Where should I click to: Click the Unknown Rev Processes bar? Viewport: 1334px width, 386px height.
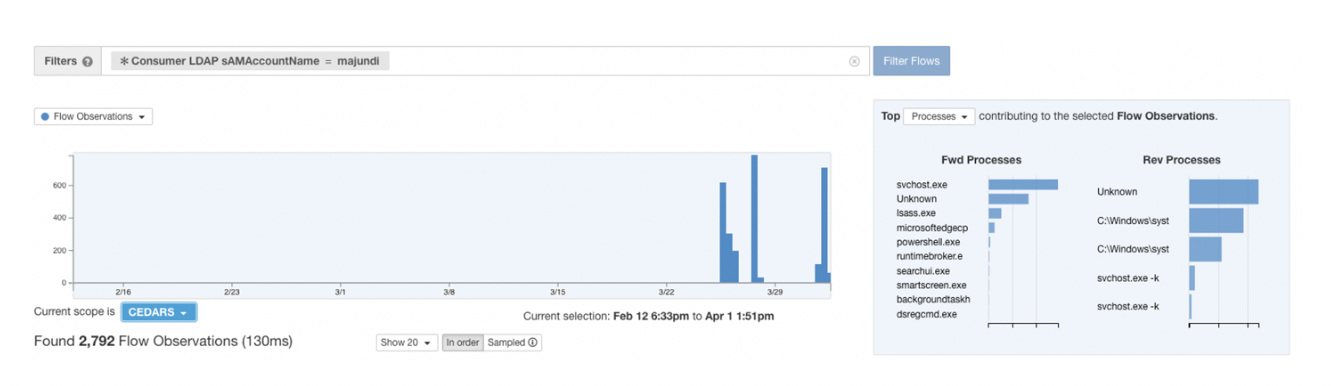(x=1223, y=192)
